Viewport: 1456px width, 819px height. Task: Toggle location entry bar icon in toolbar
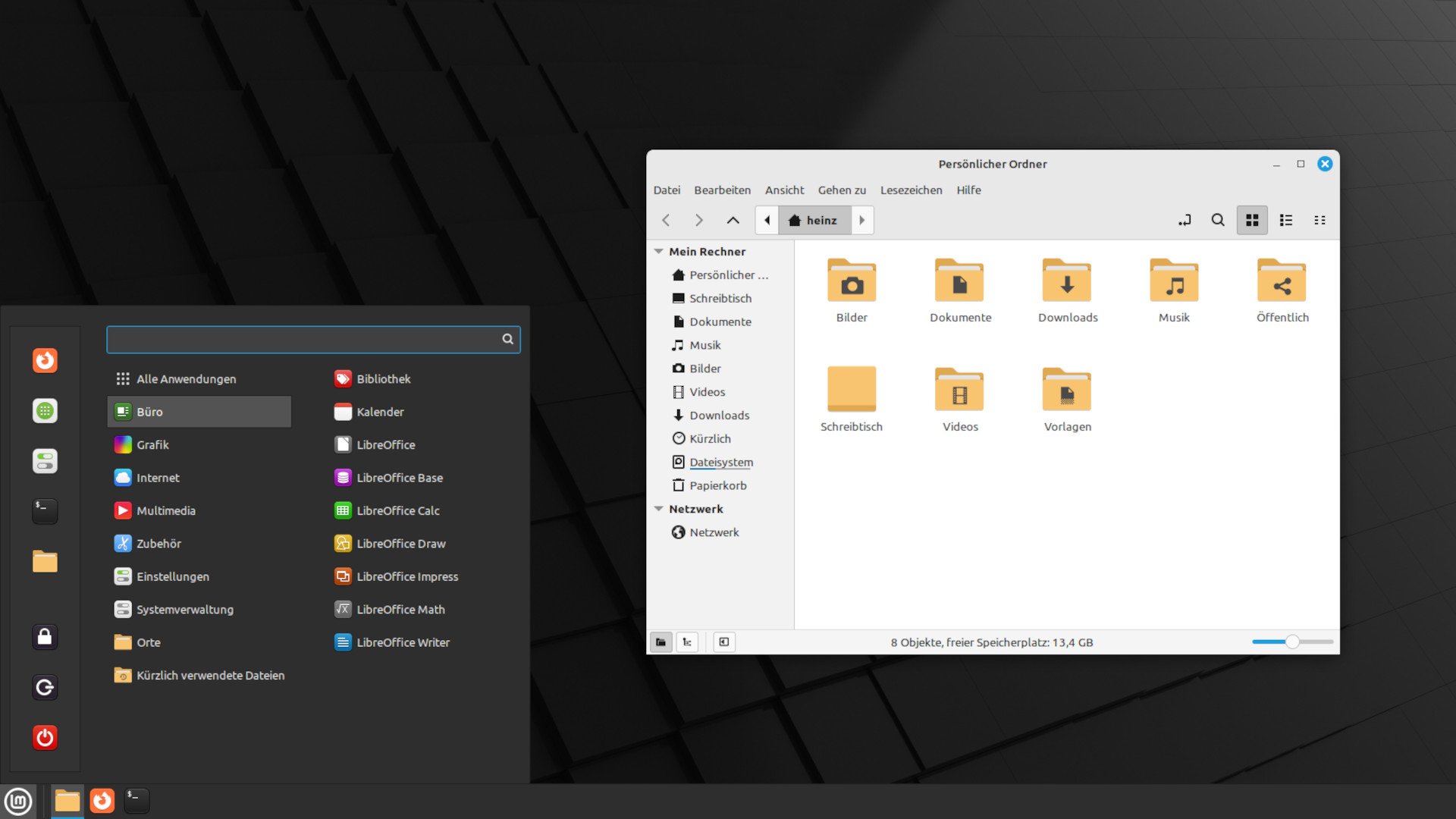[x=1184, y=220]
